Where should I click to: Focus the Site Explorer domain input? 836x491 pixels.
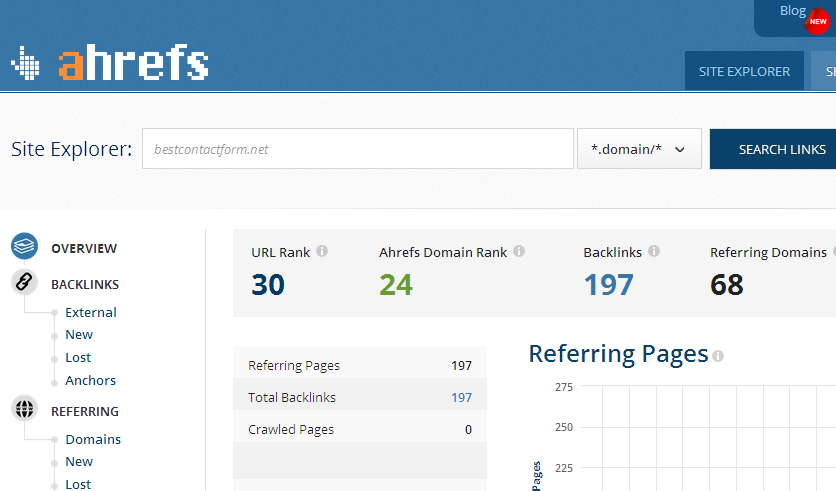pos(358,149)
